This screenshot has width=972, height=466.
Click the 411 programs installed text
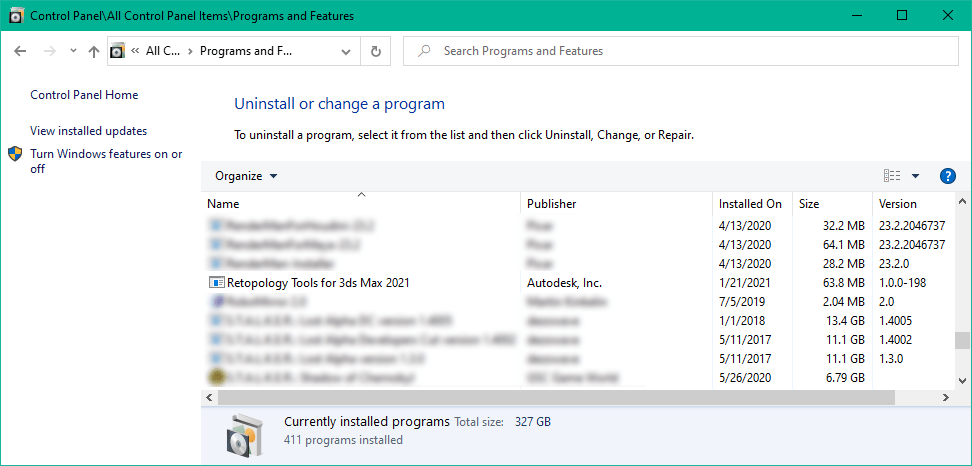pos(343,440)
